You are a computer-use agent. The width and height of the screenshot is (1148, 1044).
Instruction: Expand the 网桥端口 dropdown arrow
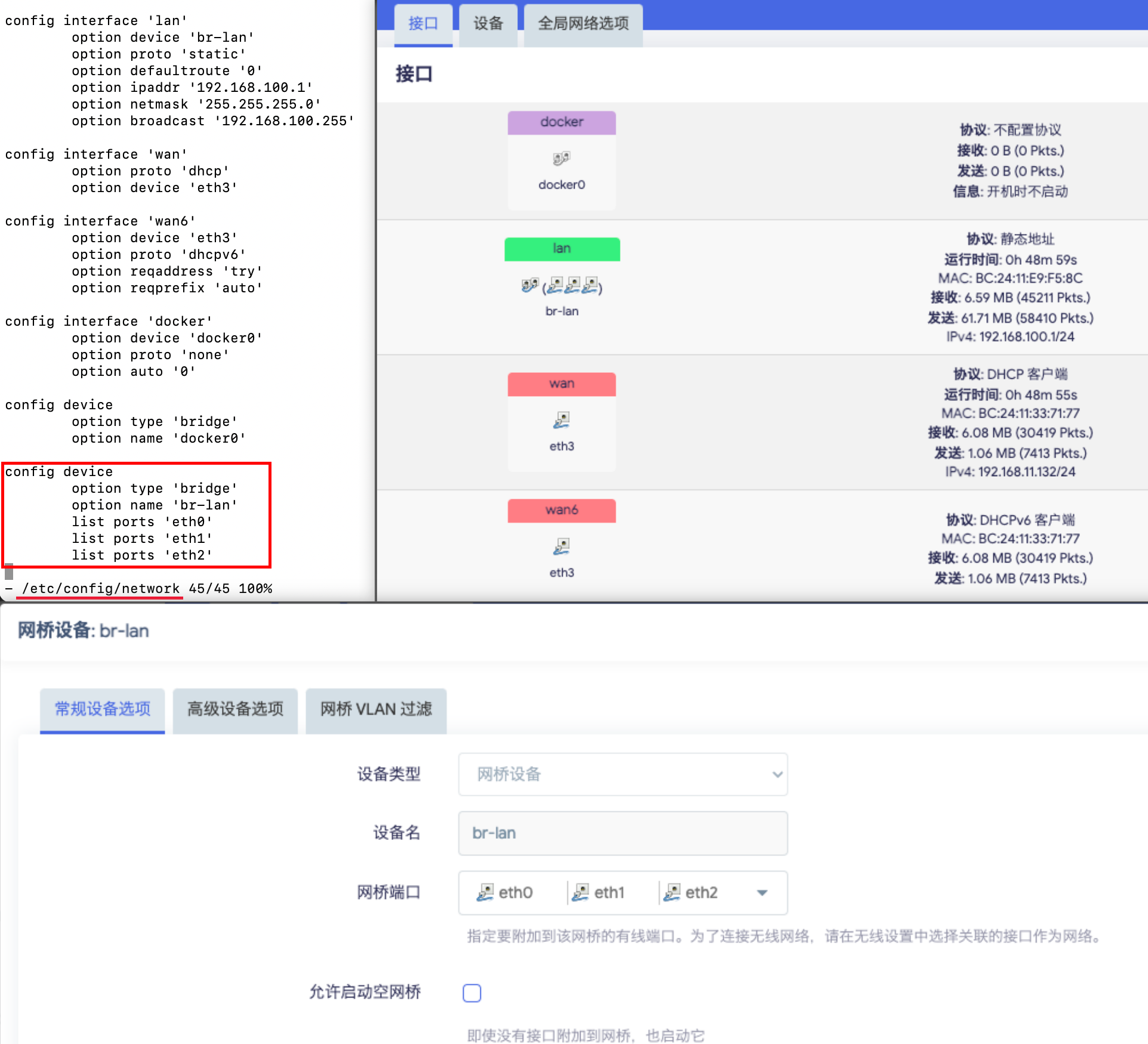coord(762,893)
